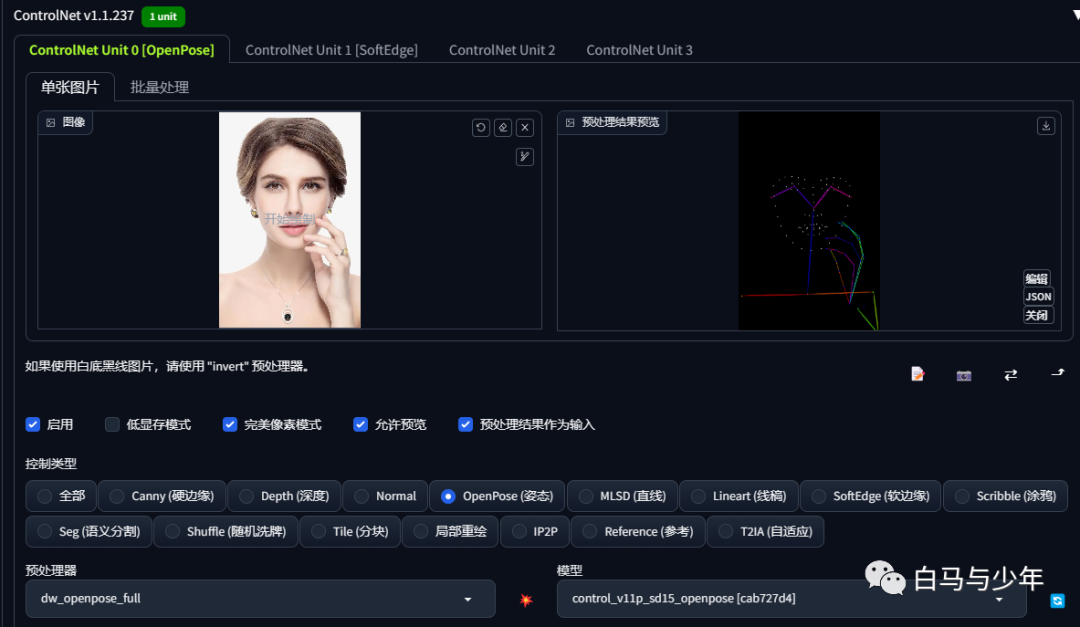Viewport: 1080px width, 627px height.
Task: Switch to ControlNet Unit 2 tab
Action: click(x=502, y=50)
